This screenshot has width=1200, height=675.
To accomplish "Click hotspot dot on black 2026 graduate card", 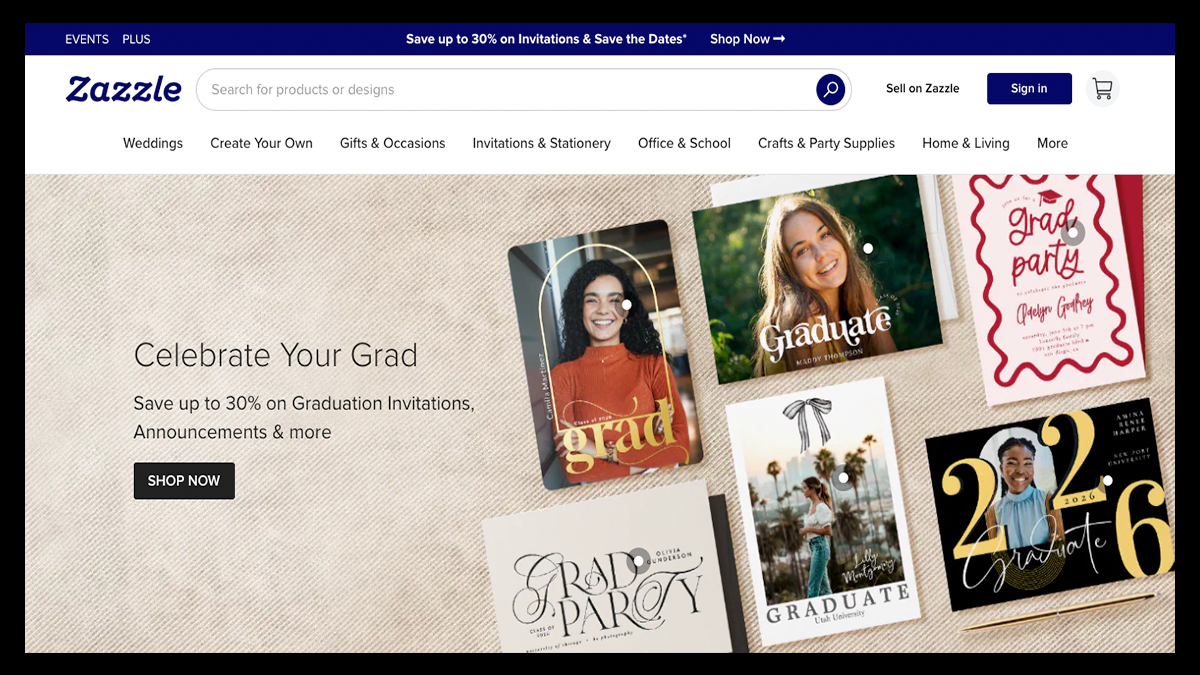I will click(1107, 481).
